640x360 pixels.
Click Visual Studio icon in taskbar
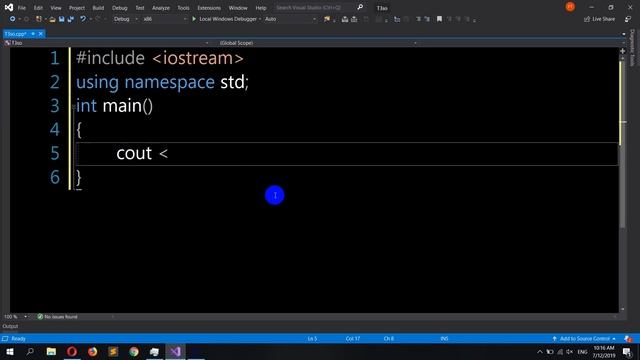click(176, 351)
